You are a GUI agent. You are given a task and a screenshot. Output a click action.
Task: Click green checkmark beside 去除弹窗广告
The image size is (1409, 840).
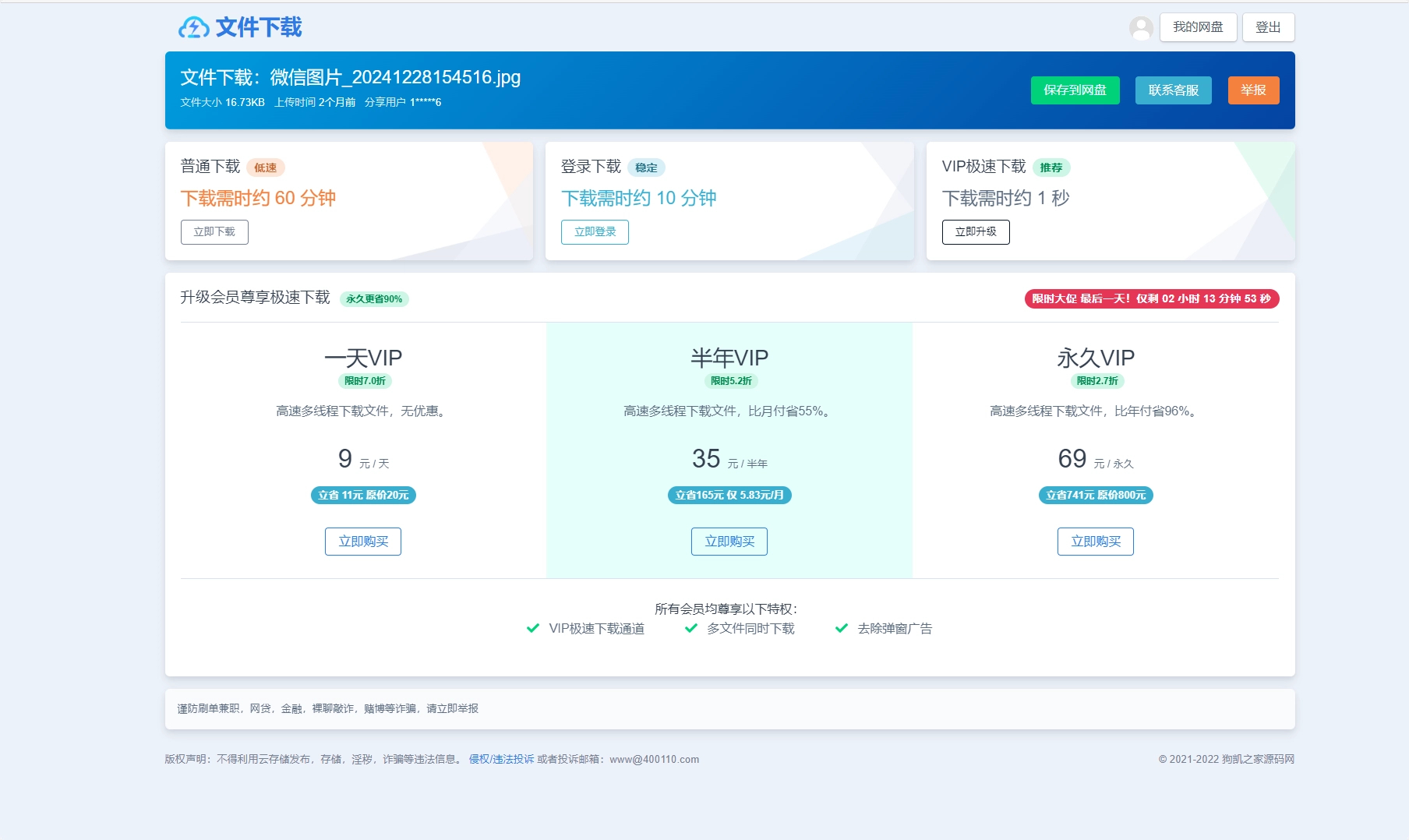coord(842,628)
